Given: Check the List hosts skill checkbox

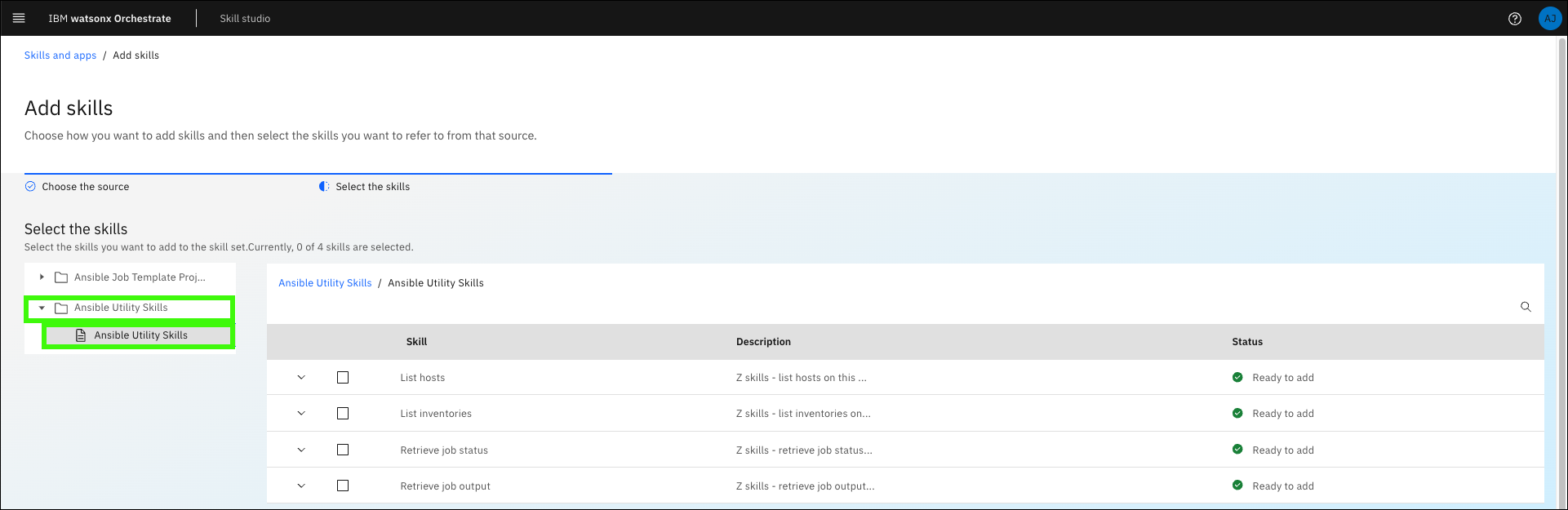Looking at the screenshot, I should pos(343,378).
